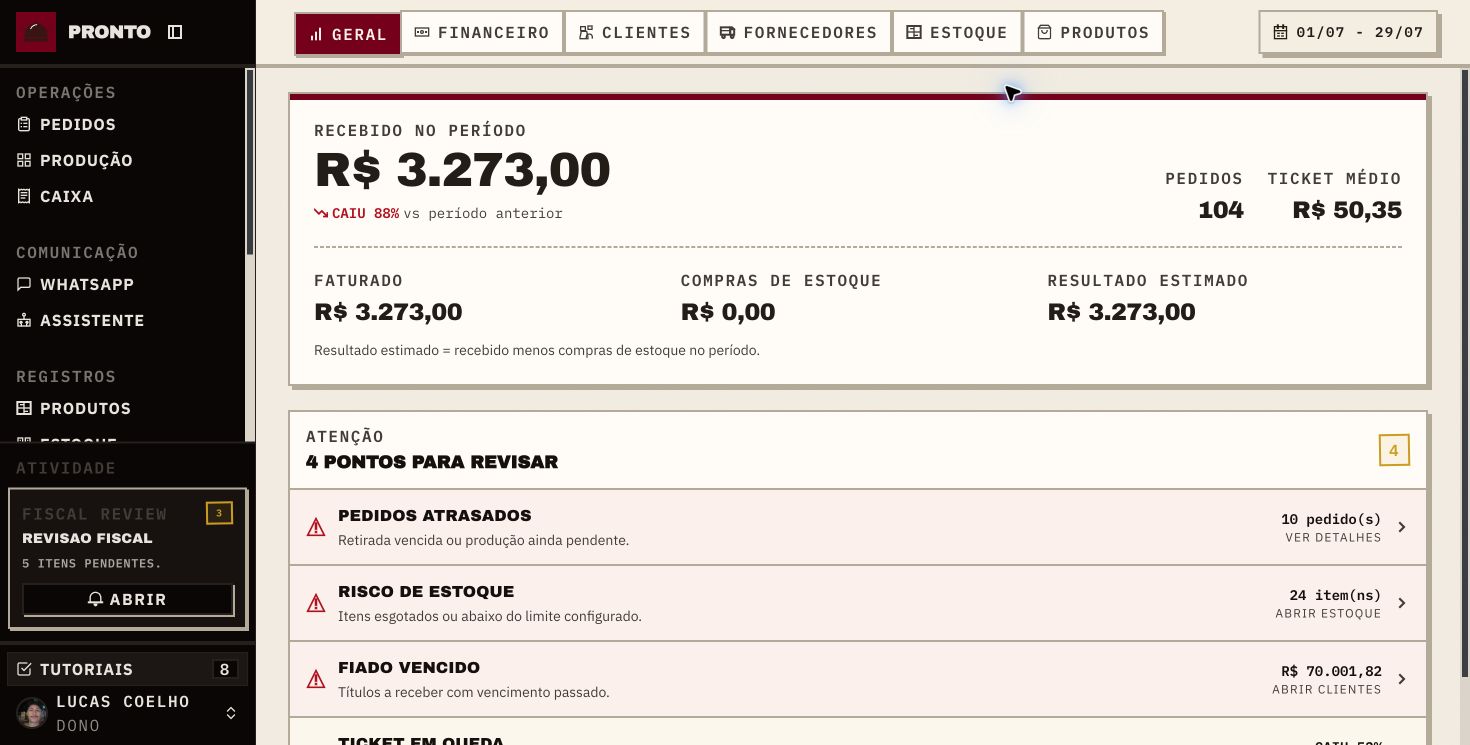Expand Pedidos Atrasados with chevron arrow

(x=1402, y=527)
